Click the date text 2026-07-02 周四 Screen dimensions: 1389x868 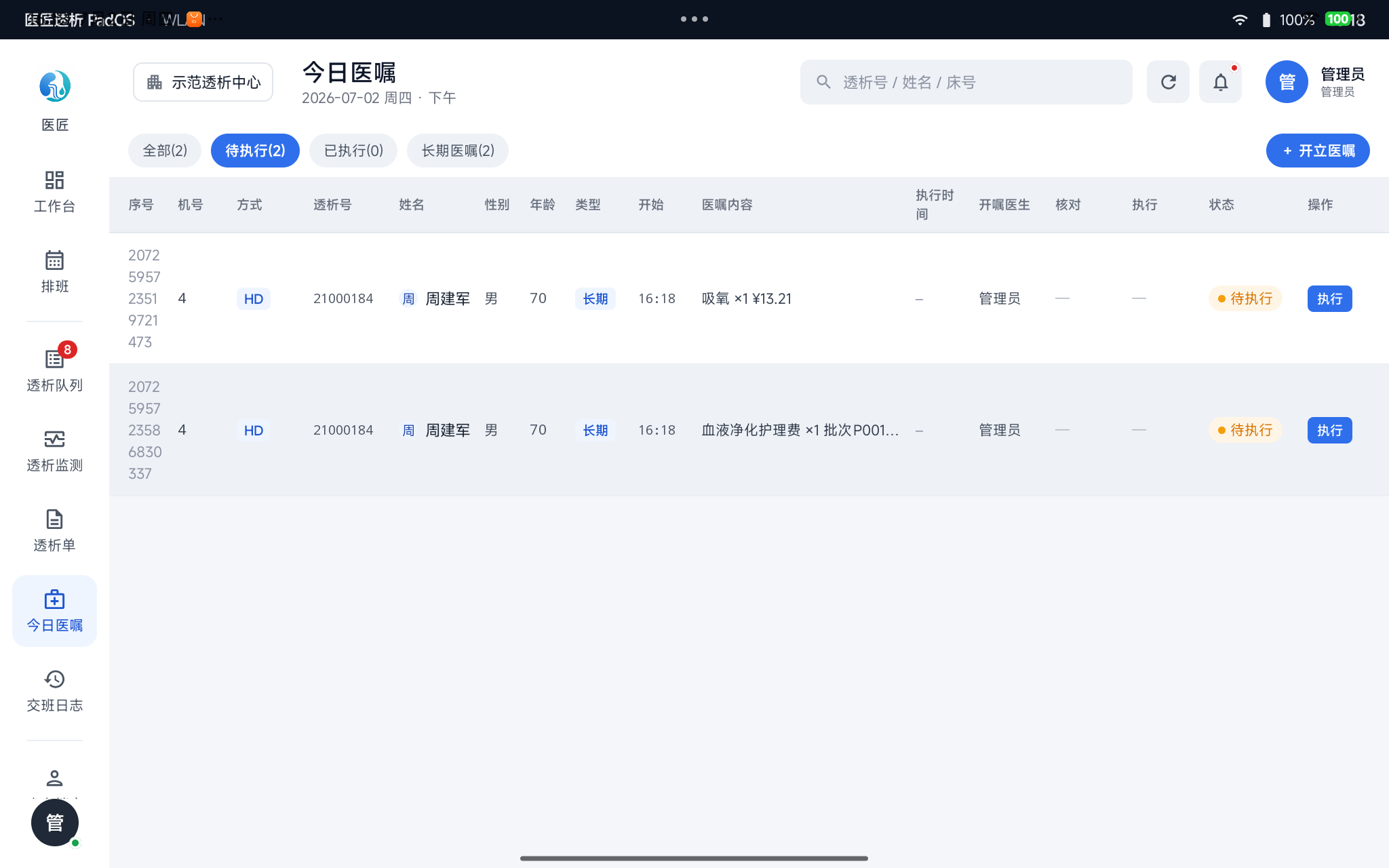357,98
